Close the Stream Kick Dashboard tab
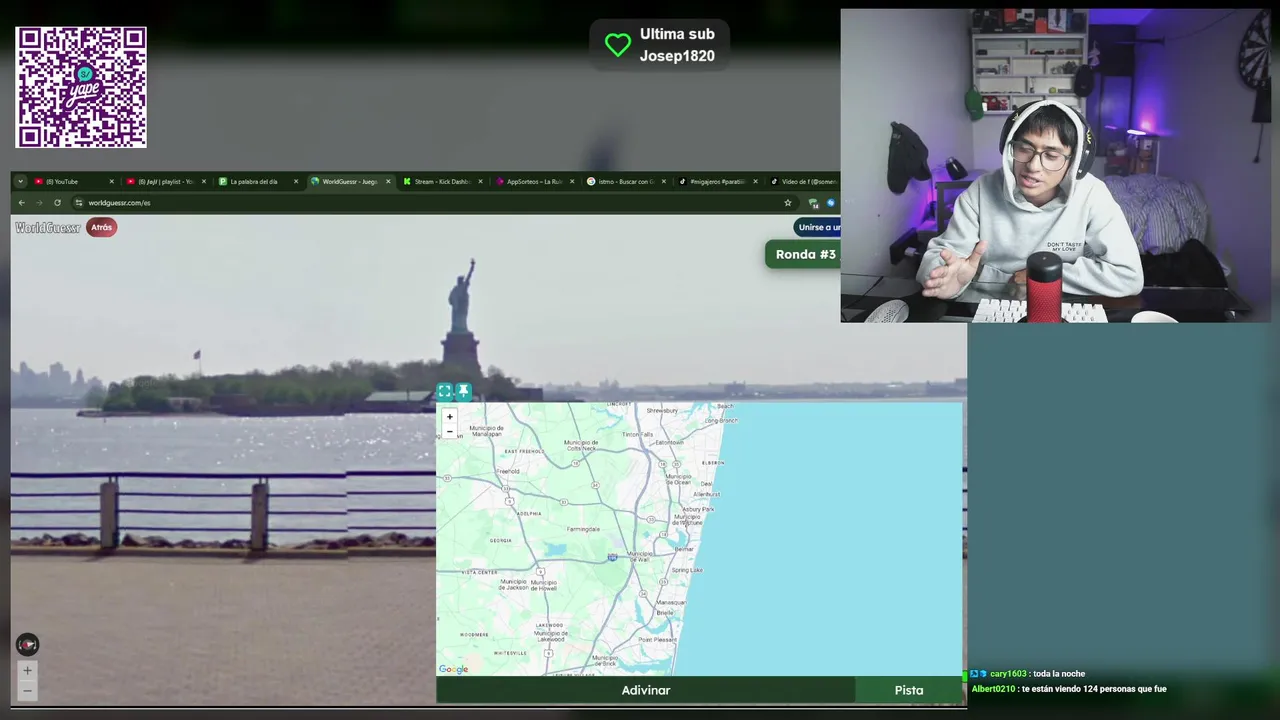Screen dimensions: 1280x720 480,182
